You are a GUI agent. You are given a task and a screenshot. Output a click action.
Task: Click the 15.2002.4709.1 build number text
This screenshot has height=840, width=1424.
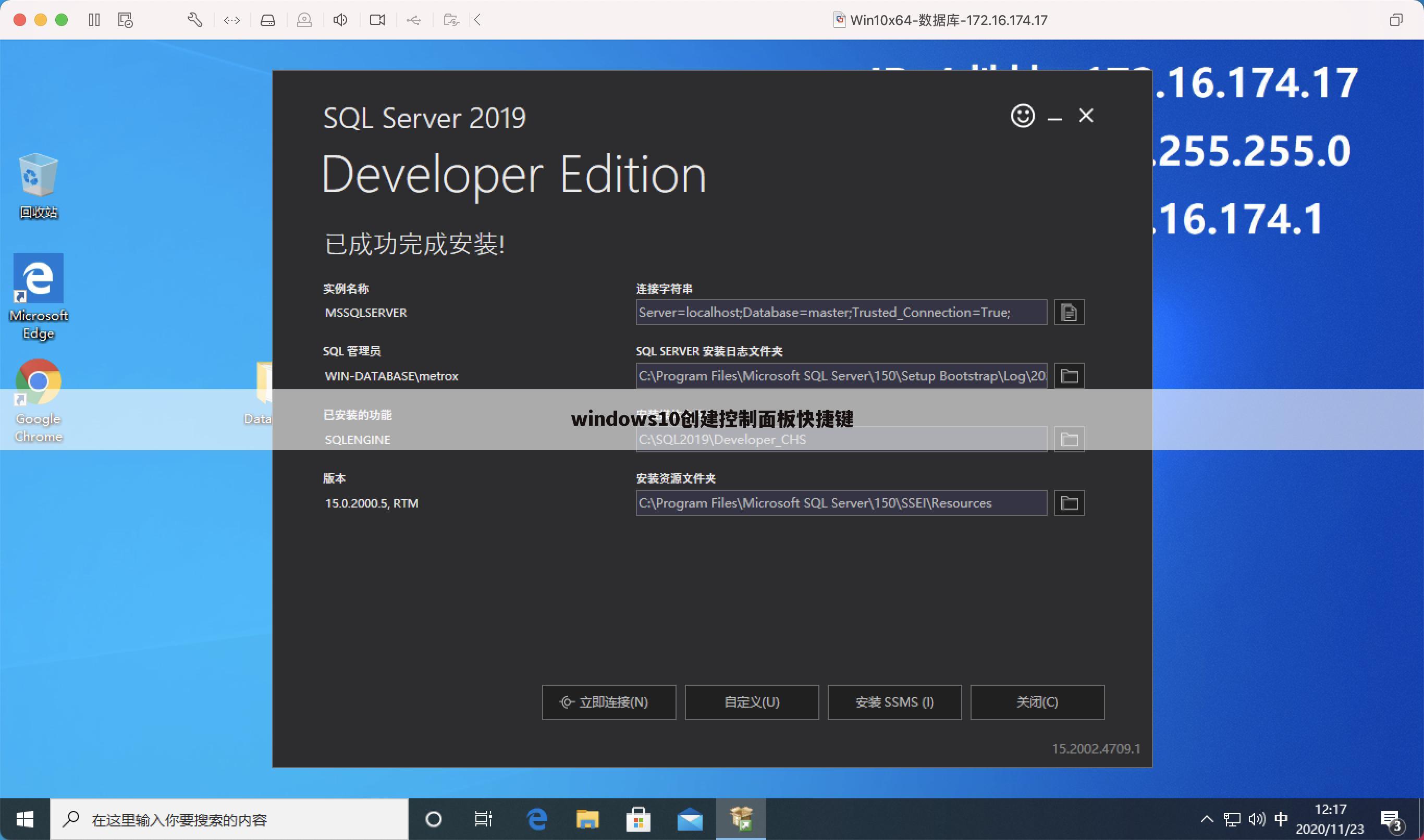pos(1096,749)
